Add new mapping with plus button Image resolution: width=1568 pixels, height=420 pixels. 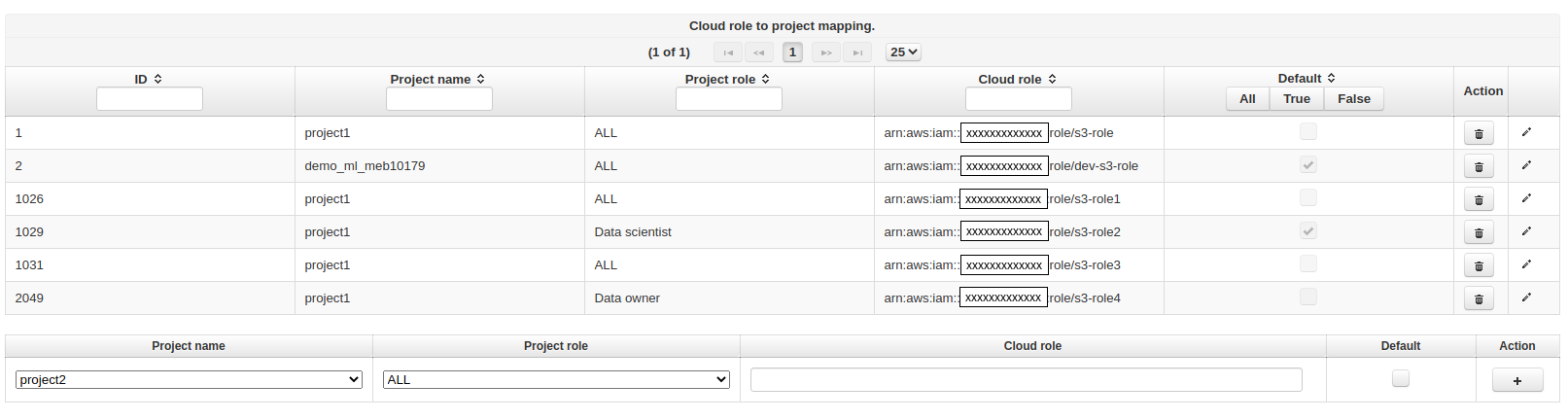[x=1516, y=380]
